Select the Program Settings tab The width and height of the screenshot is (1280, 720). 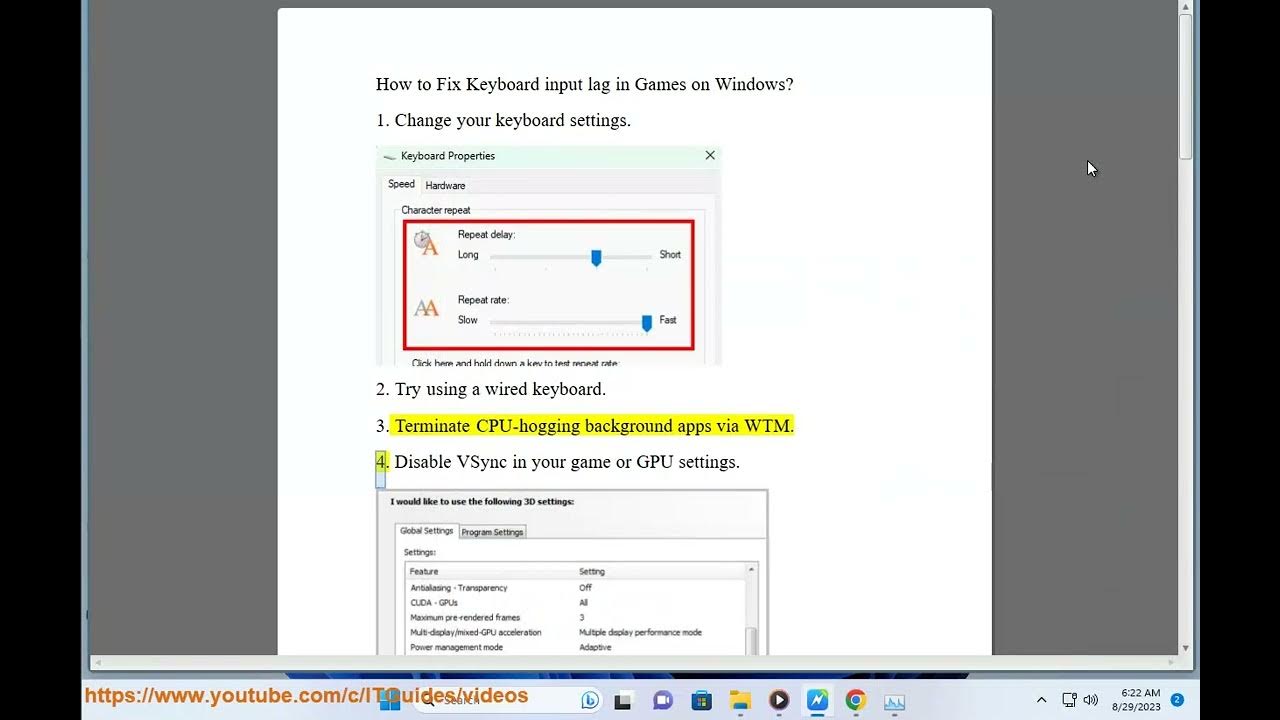[x=492, y=532]
